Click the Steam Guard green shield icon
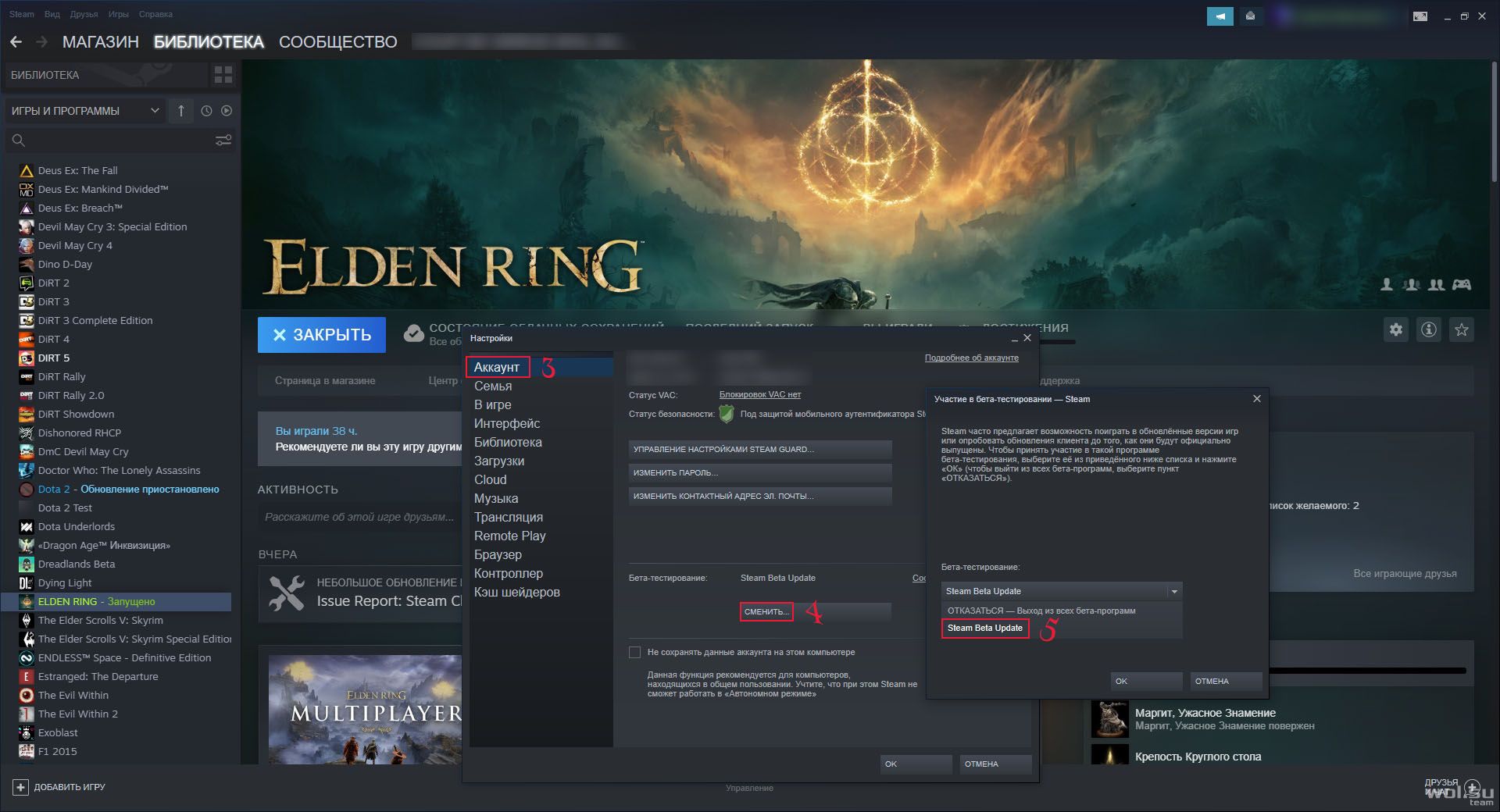 (x=727, y=414)
